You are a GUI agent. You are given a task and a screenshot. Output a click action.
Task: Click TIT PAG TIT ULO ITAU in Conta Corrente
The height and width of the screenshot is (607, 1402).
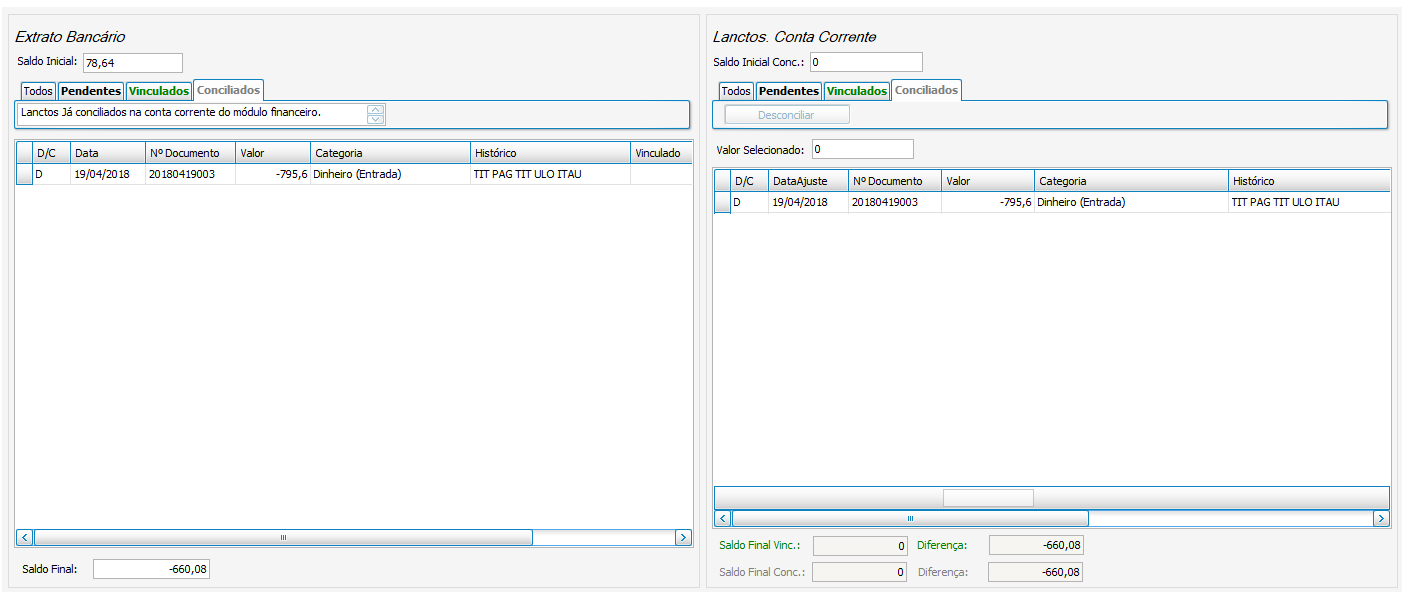[x=1286, y=202]
